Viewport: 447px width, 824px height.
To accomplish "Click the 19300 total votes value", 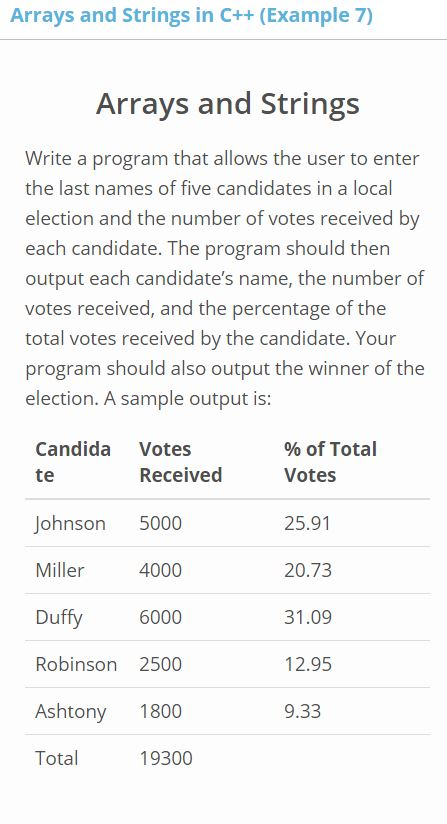I will pyautogui.click(x=166, y=758).
